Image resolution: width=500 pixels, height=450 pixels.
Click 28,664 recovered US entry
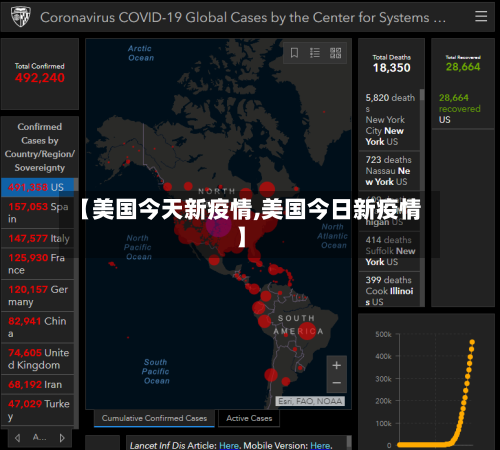pyautogui.click(x=463, y=109)
